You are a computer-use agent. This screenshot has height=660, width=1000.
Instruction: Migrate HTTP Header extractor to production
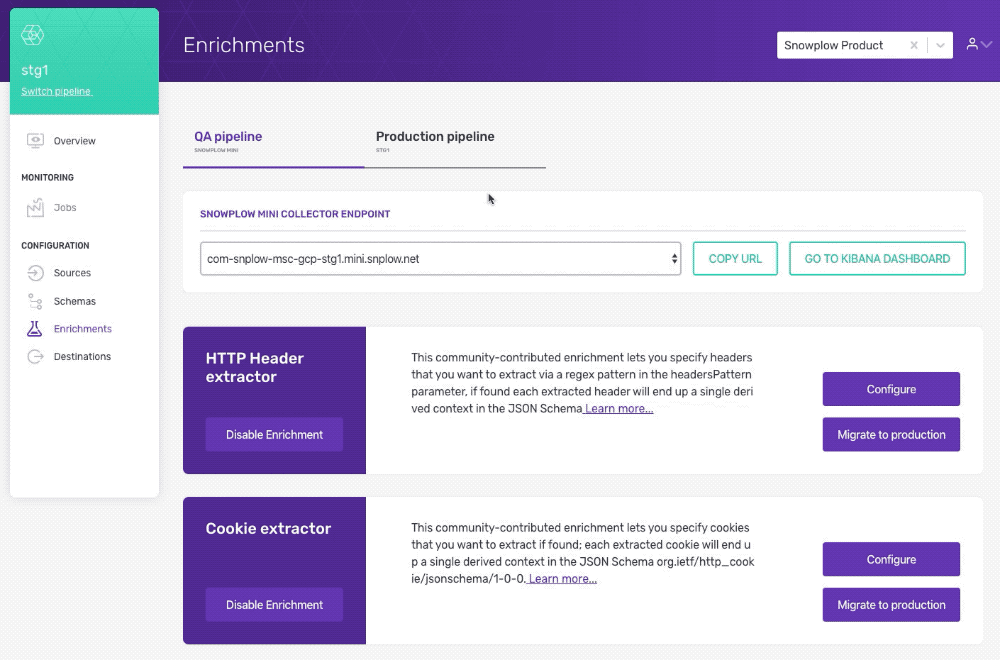point(891,434)
